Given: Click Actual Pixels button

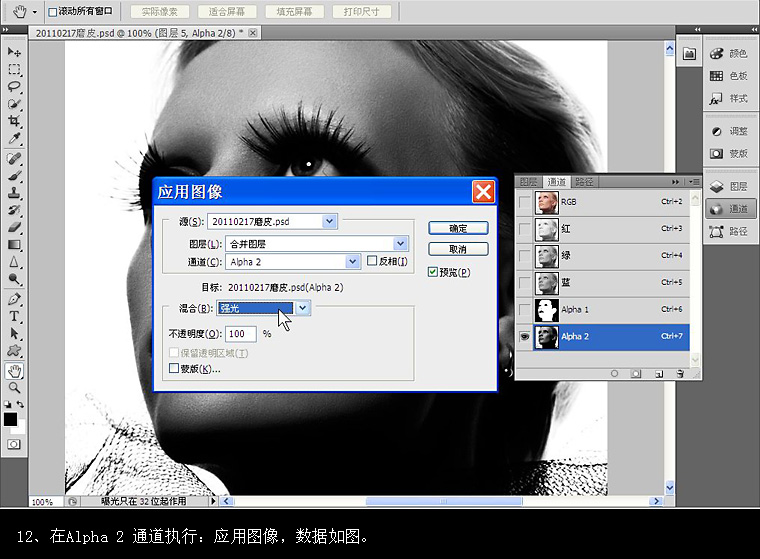Looking at the screenshot, I should click(159, 12).
